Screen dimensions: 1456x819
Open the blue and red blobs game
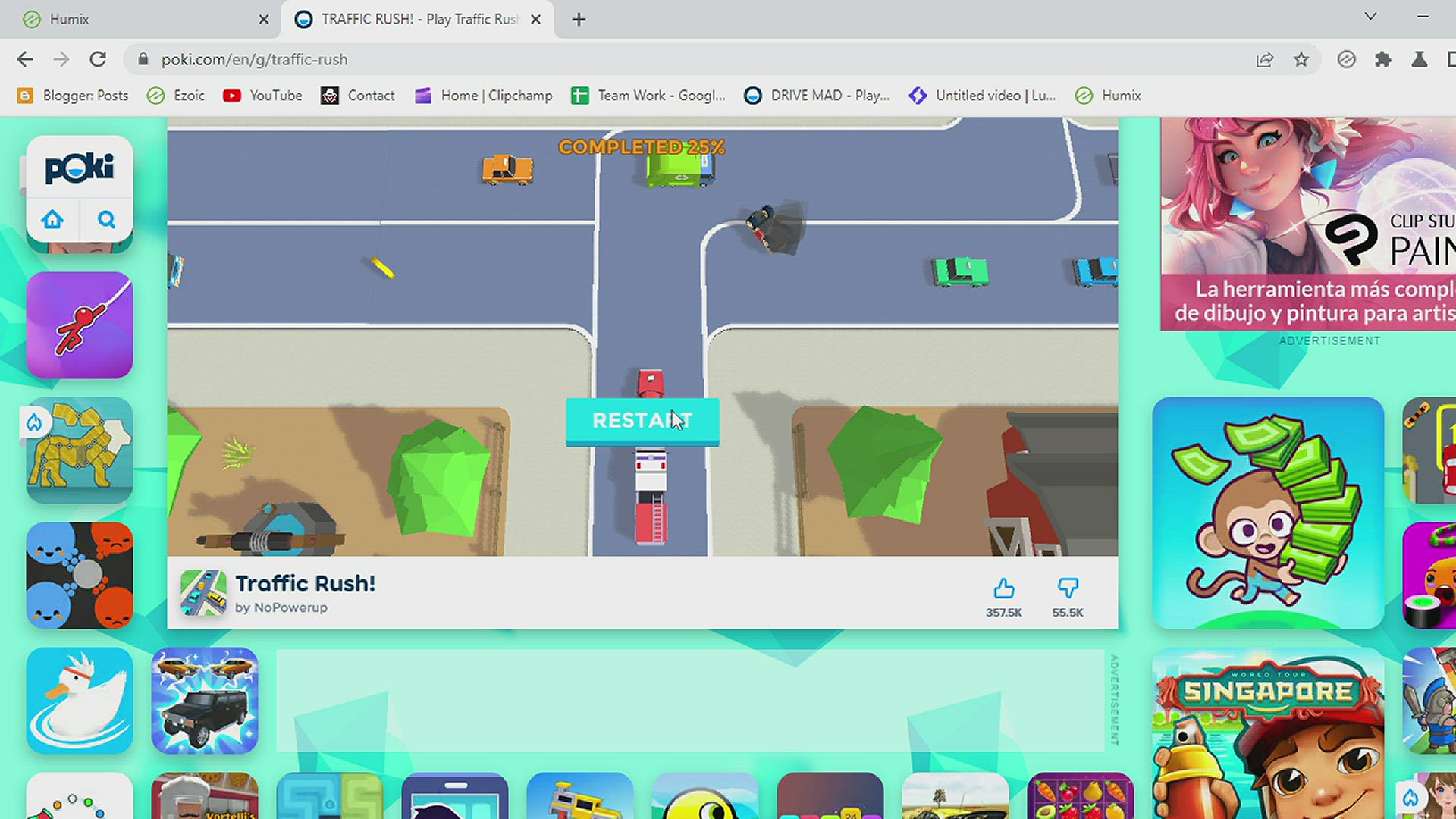[x=80, y=576]
